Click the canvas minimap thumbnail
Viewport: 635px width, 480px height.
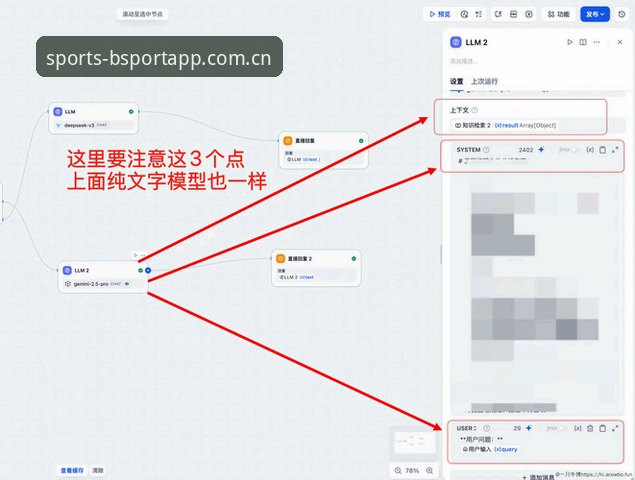(x=413, y=441)
